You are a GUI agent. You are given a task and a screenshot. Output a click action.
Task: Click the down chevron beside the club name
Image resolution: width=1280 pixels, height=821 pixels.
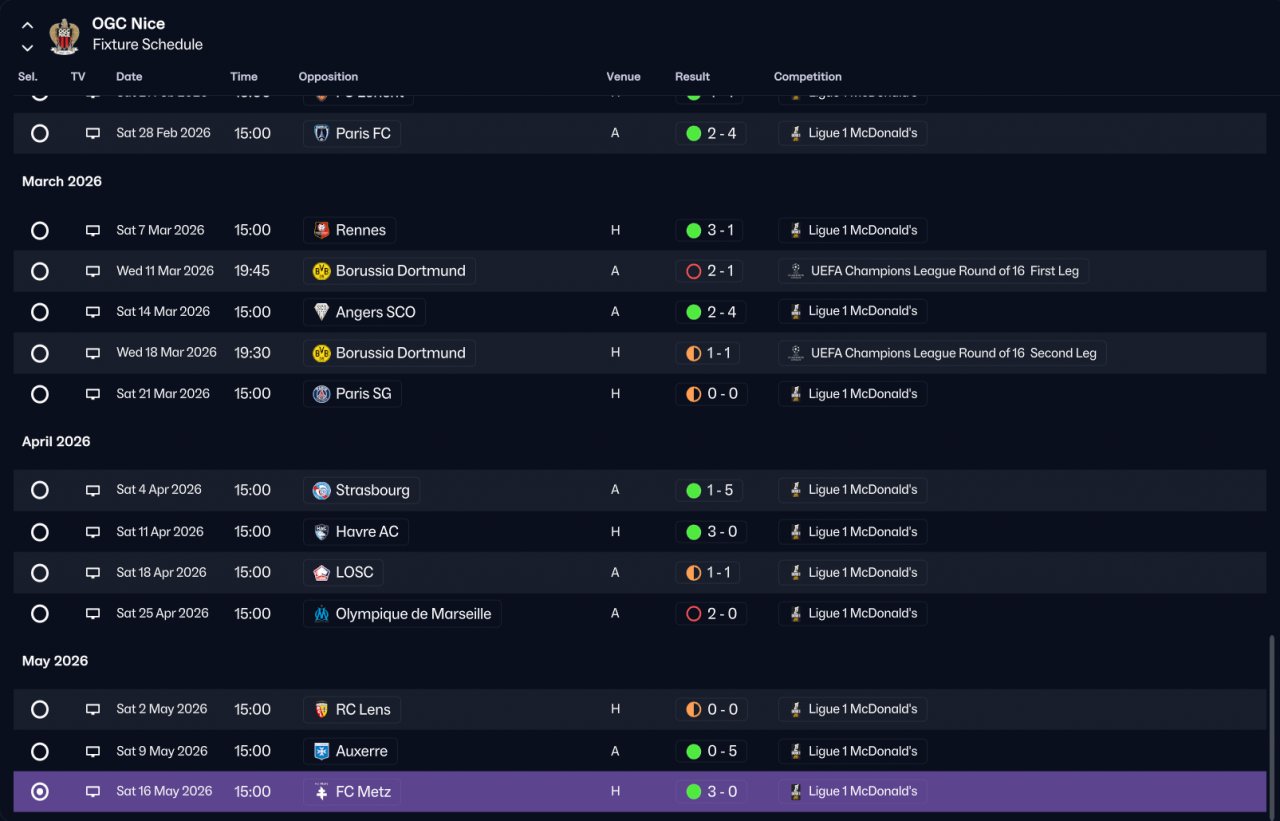[x=27, y=48]
